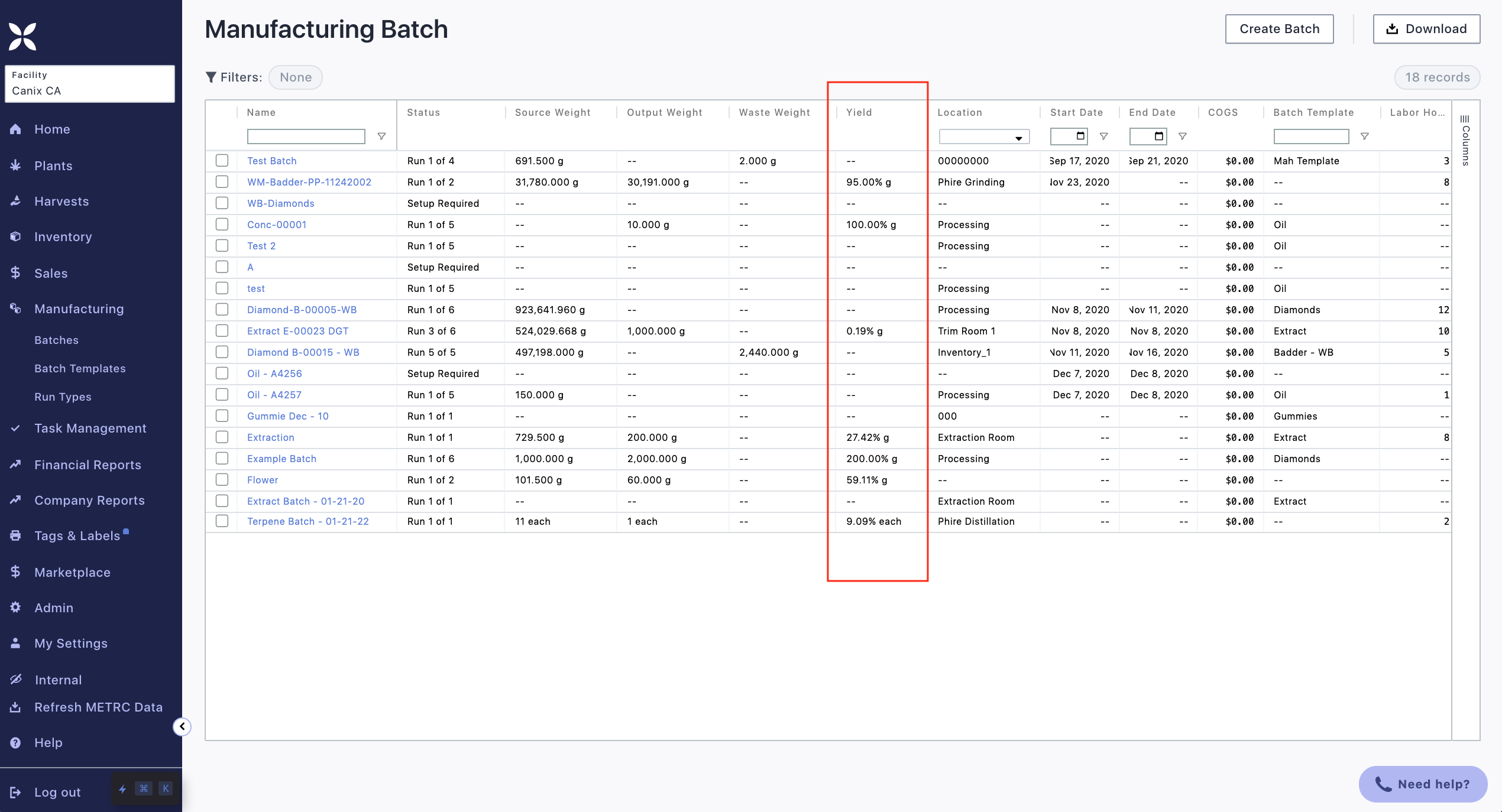Open Run Types submenu item

pyautogui.click(x=63, y=397)
